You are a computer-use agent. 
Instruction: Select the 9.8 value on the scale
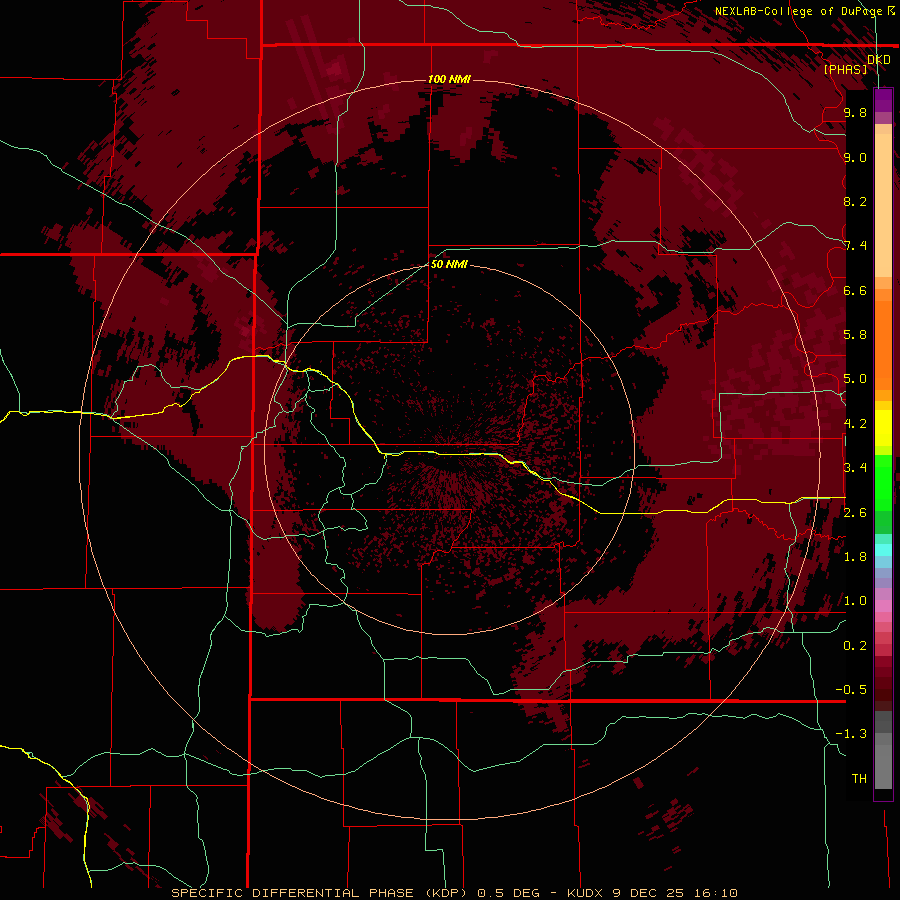855,112
